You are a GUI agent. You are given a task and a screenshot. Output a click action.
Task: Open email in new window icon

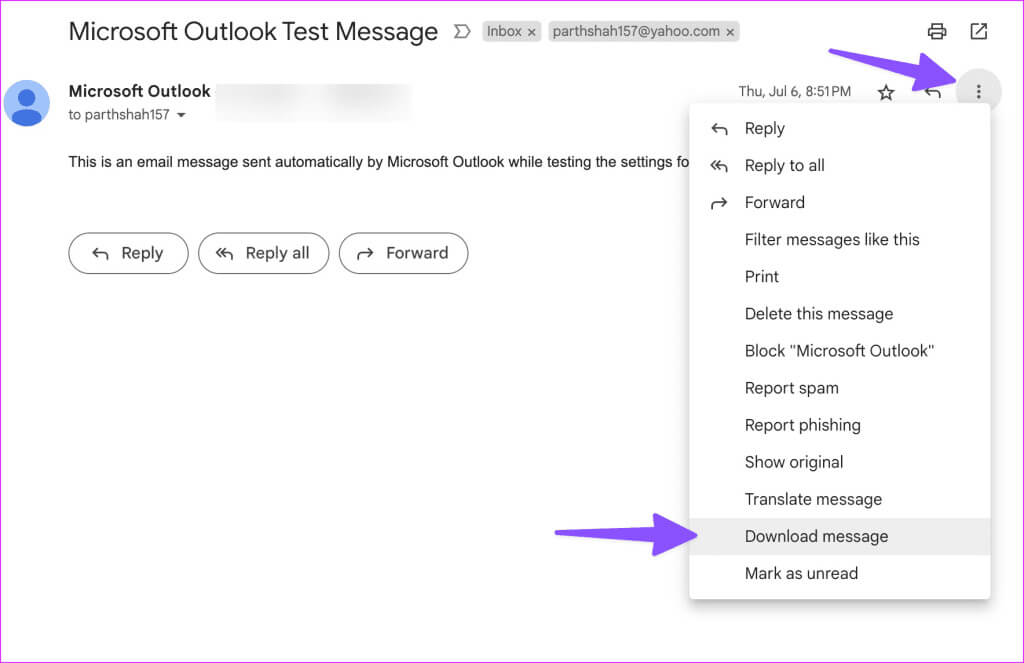click(x=978, y=31)
